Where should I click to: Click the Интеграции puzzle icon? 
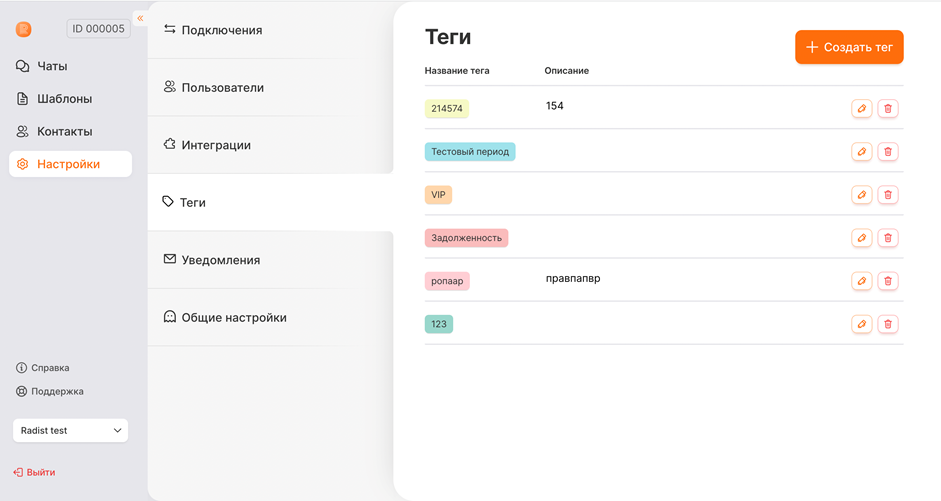(170, 144)
